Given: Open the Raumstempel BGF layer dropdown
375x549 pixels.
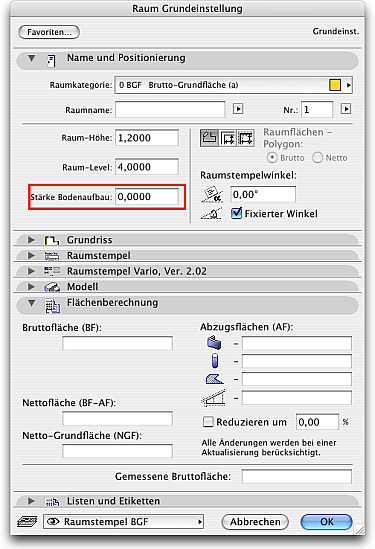Looking at the screenshot, I should [x=123, y=522].
